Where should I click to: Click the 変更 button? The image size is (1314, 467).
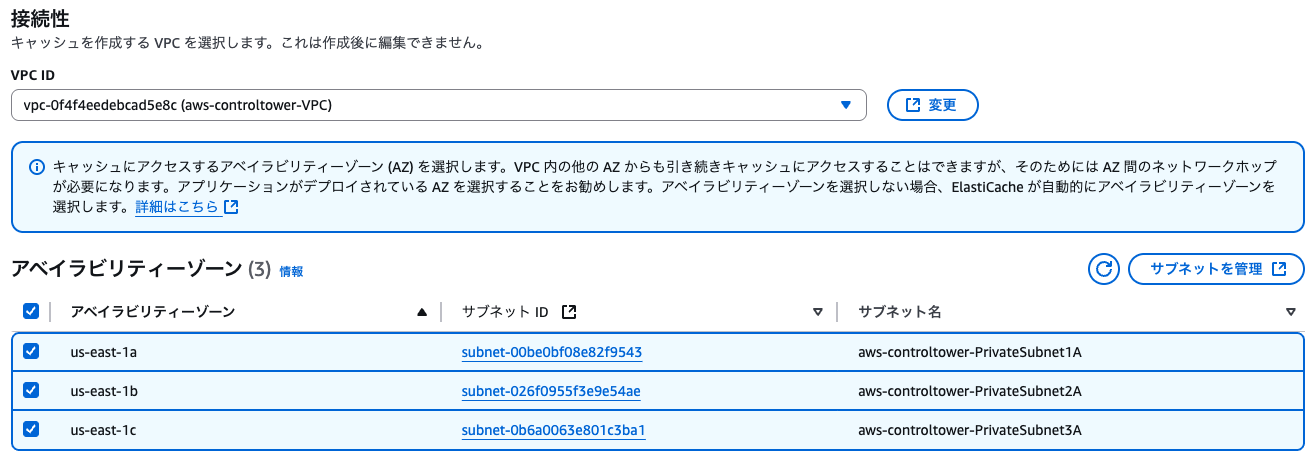pyautogui.click(x=932, y=105)
